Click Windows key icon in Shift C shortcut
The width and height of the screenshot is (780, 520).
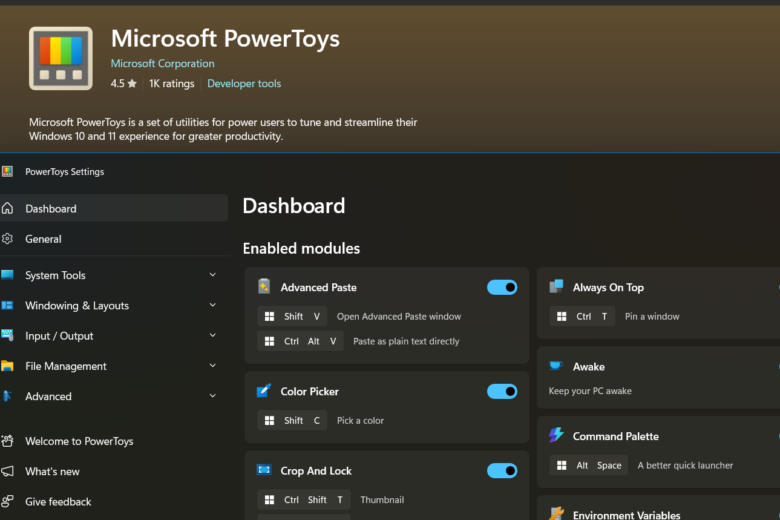[x=270, y=420]
